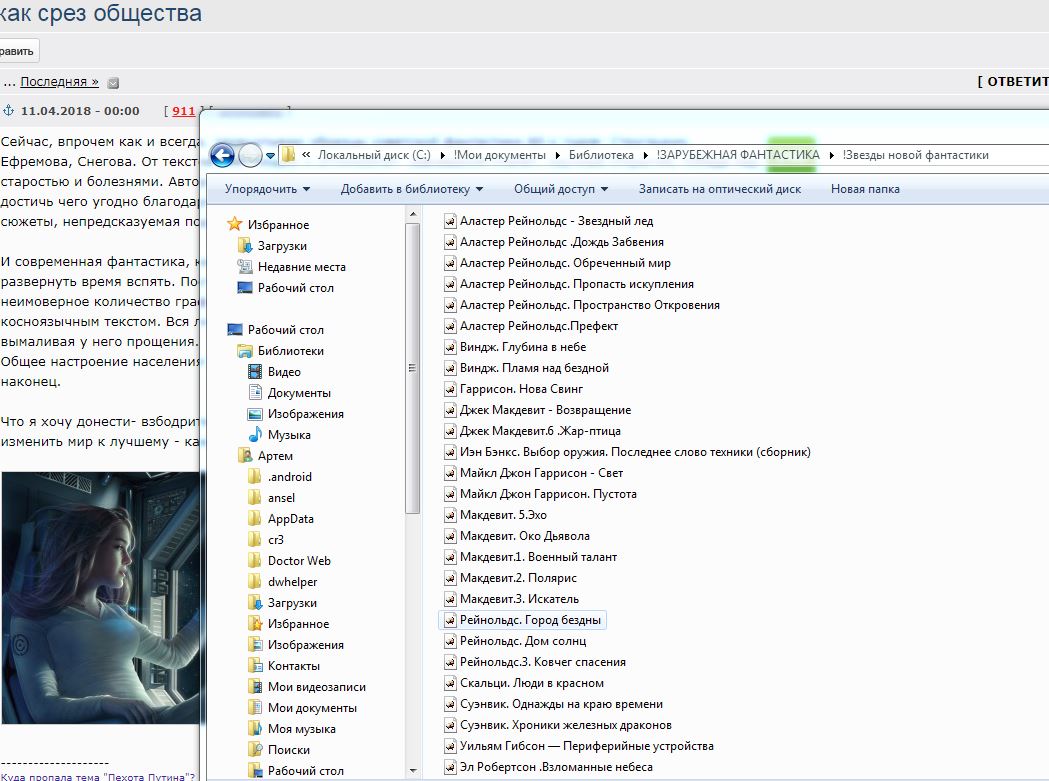Click Записать на оптический диск
This screenshot has width=1049, height=781.
[720, 189]
